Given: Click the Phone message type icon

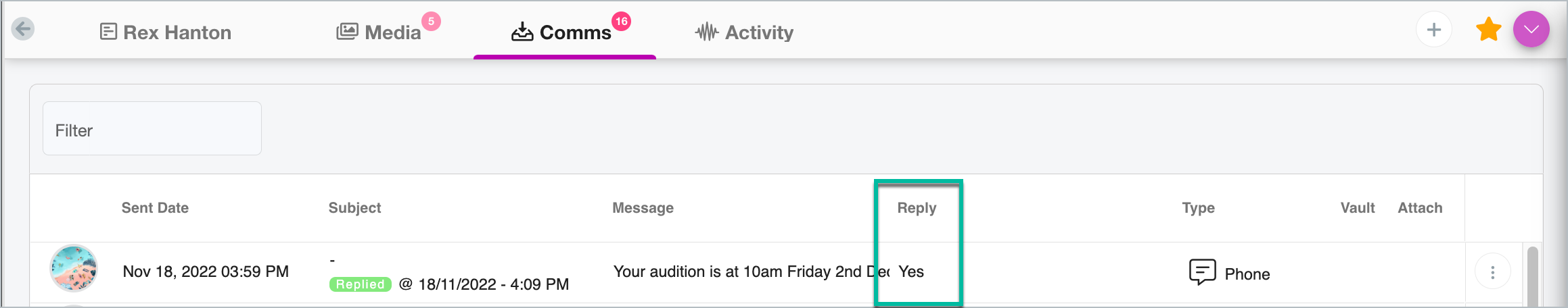Looking at the screenshot, I should [1202, 272].
